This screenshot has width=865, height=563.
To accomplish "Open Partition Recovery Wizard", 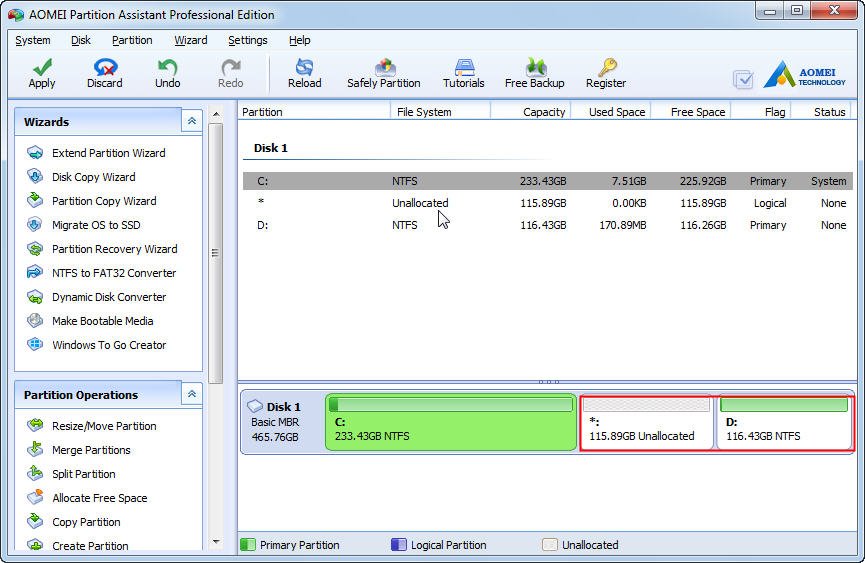I will pyautogui.click(x=102, y=249).
